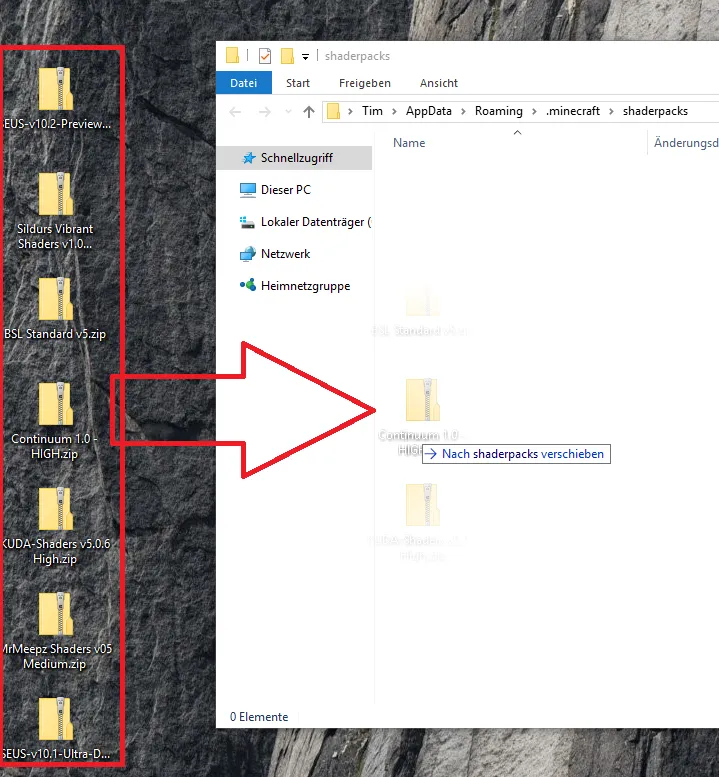
Task: Sort files by the Name column header
Action: tap(409, 143)
